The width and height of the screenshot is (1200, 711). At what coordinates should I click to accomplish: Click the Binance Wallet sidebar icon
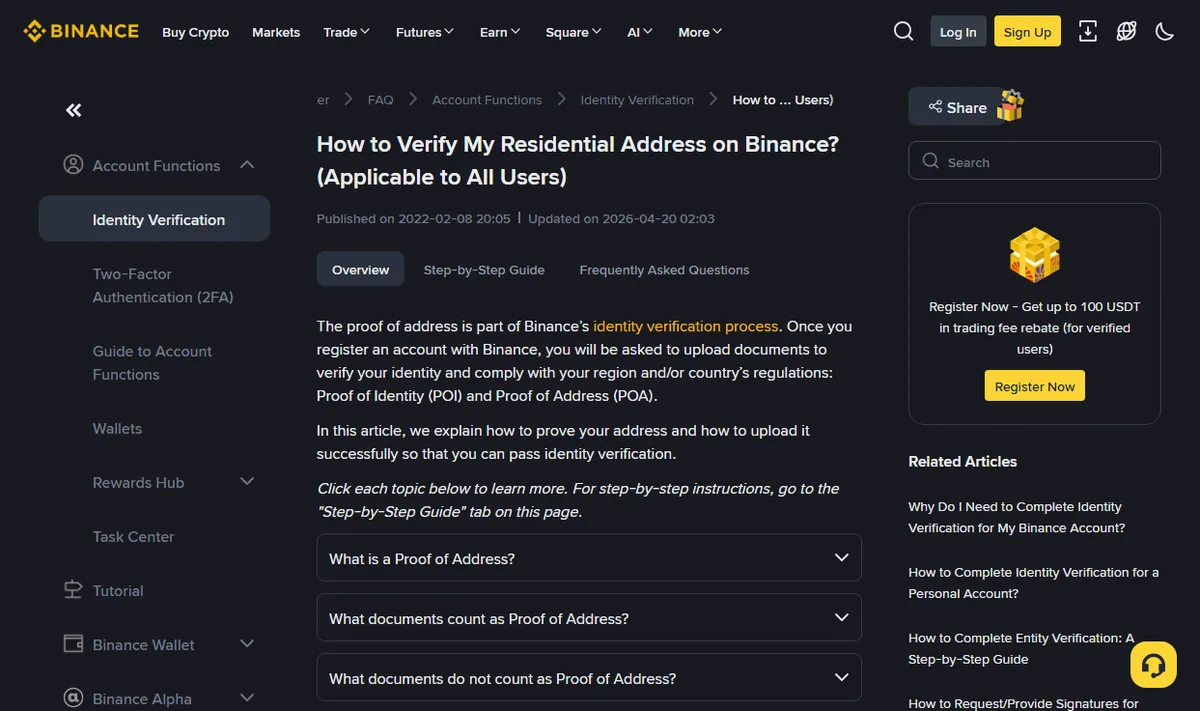click(x=73, y=644)
